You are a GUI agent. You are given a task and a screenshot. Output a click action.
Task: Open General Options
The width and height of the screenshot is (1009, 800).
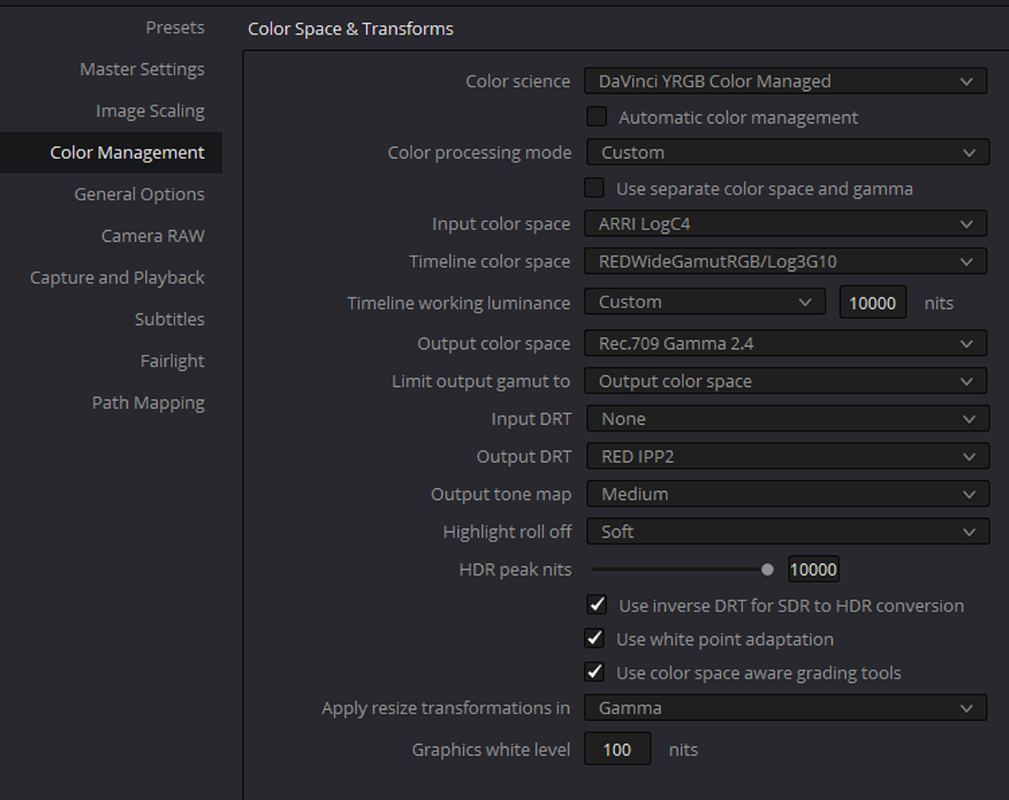[x=139, y=194]
